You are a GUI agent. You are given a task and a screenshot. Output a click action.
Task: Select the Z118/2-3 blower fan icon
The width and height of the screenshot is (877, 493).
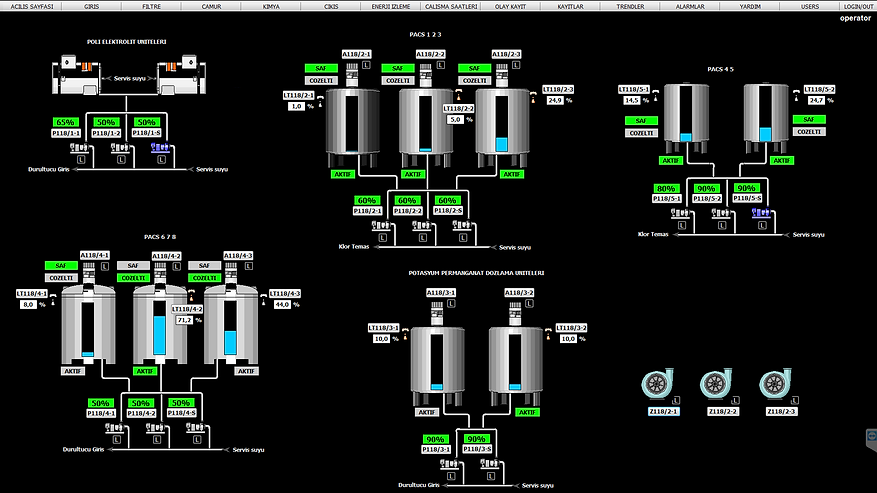[775, 385]
